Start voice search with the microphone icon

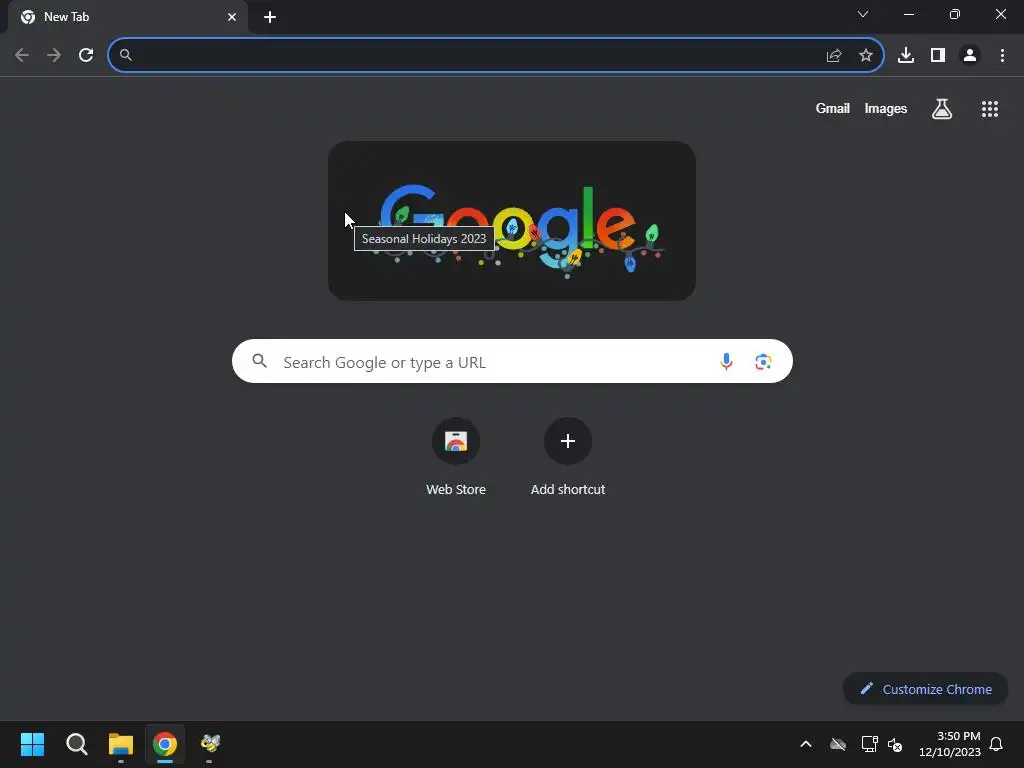726,361
